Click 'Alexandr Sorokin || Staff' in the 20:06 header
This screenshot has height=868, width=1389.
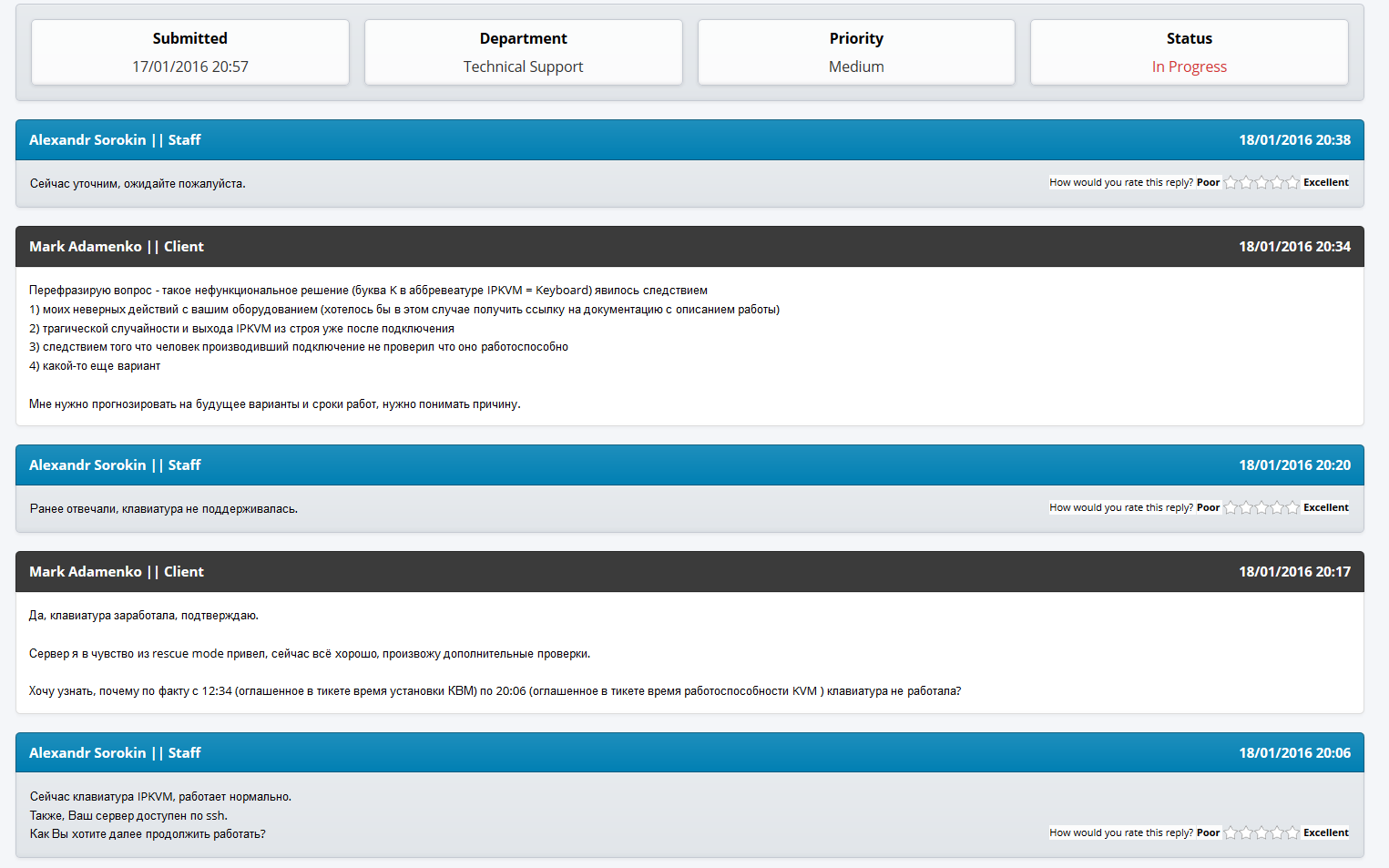coord(115,752)
